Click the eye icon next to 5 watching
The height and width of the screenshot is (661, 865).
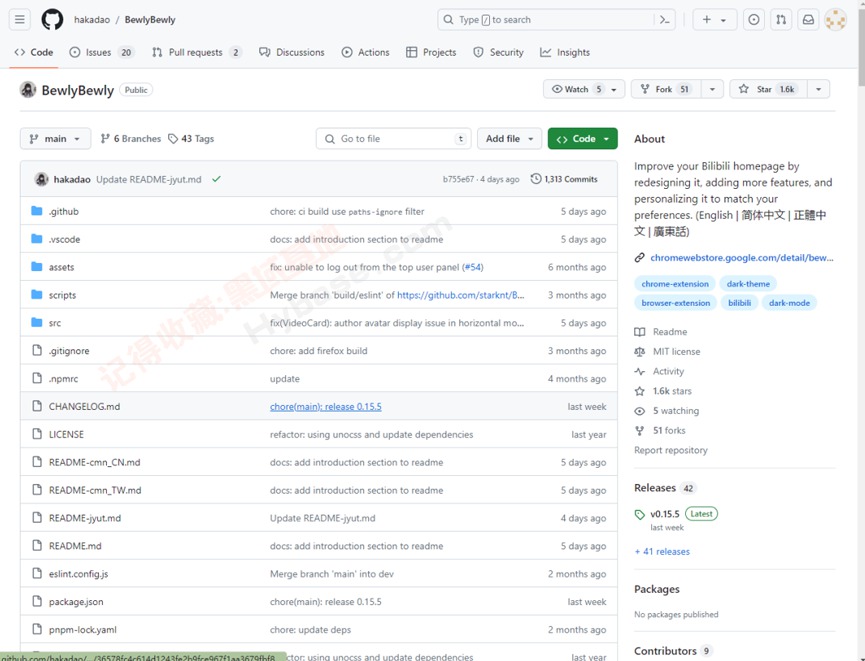click(x=639, y=411)
